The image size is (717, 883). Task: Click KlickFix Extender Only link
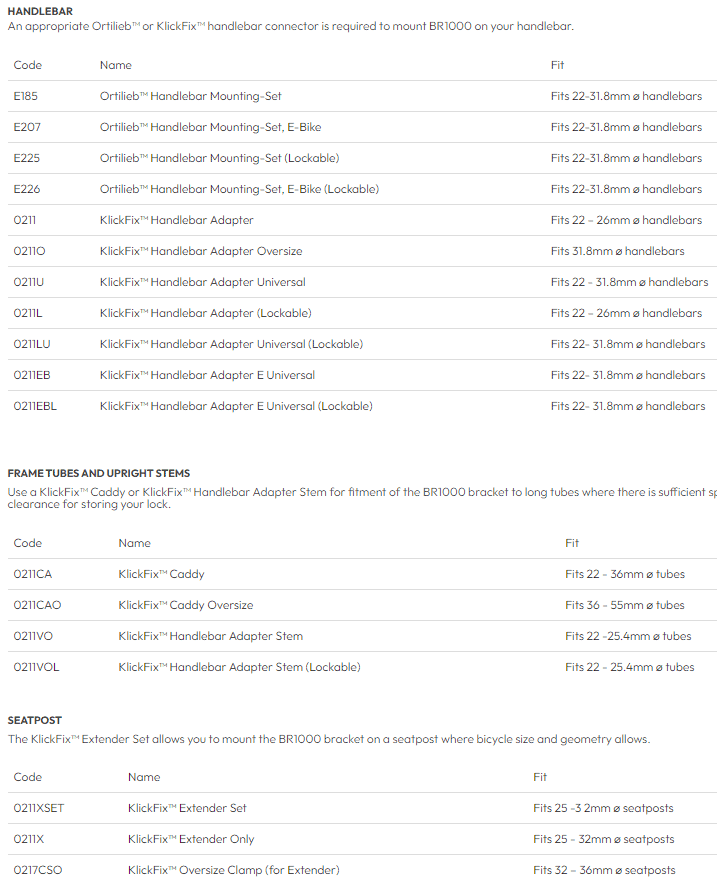tap(190, 839)
